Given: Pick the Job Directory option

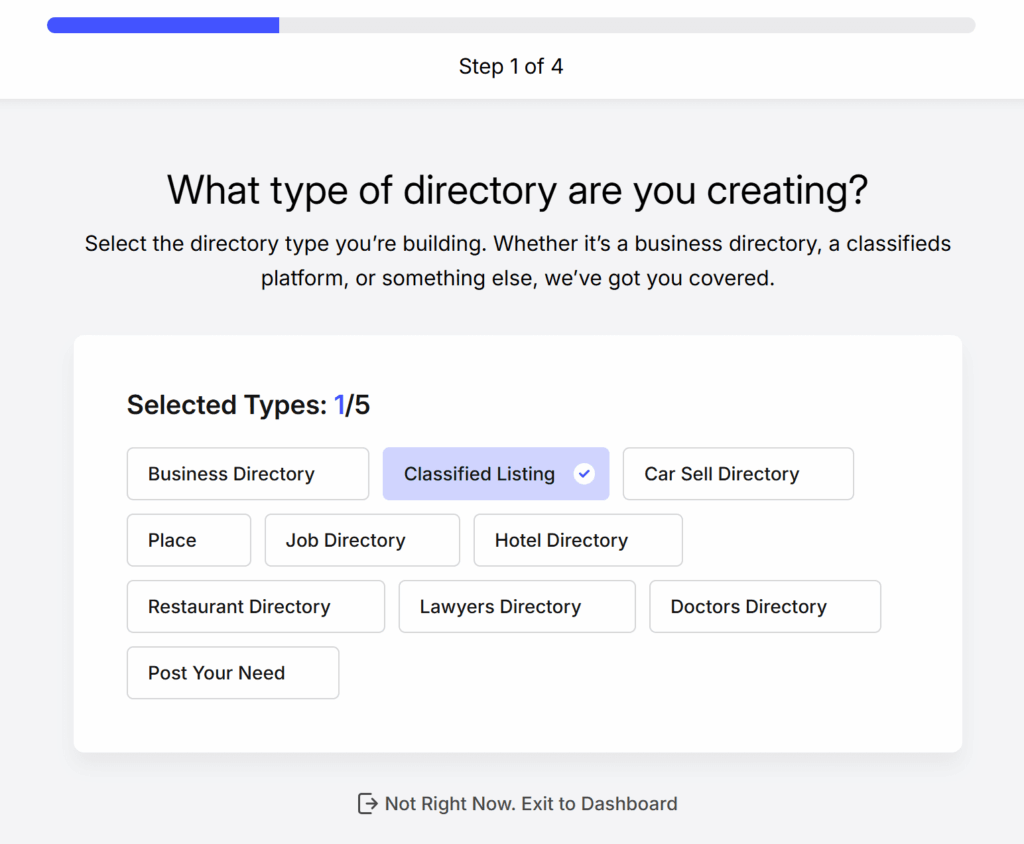Looking at the screenshot, I should [x=361, y=540].
